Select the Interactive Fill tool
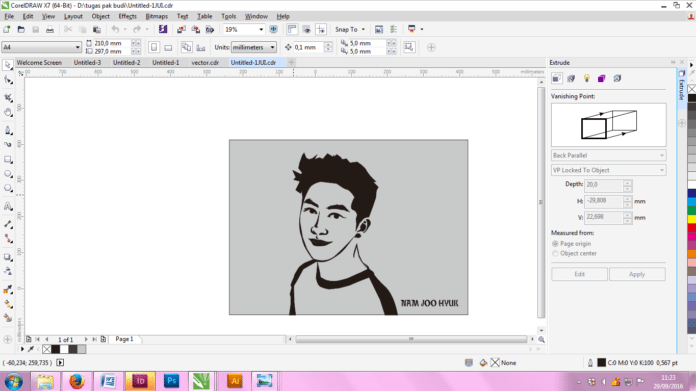Image resolution: width=696 pixels, height=391 pixels. [8, 304]
